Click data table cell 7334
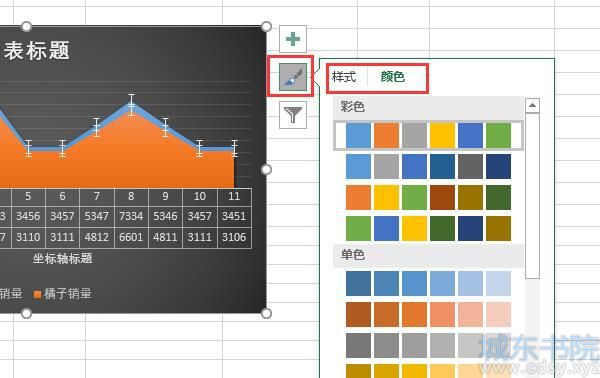 131,216
